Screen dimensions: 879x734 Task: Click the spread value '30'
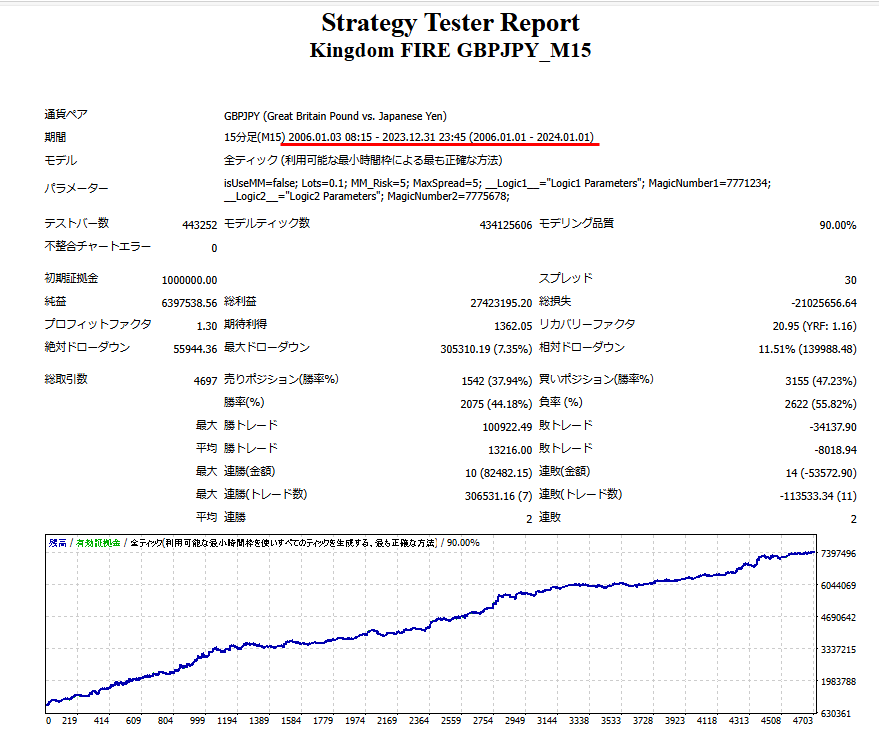pos(850,280)
